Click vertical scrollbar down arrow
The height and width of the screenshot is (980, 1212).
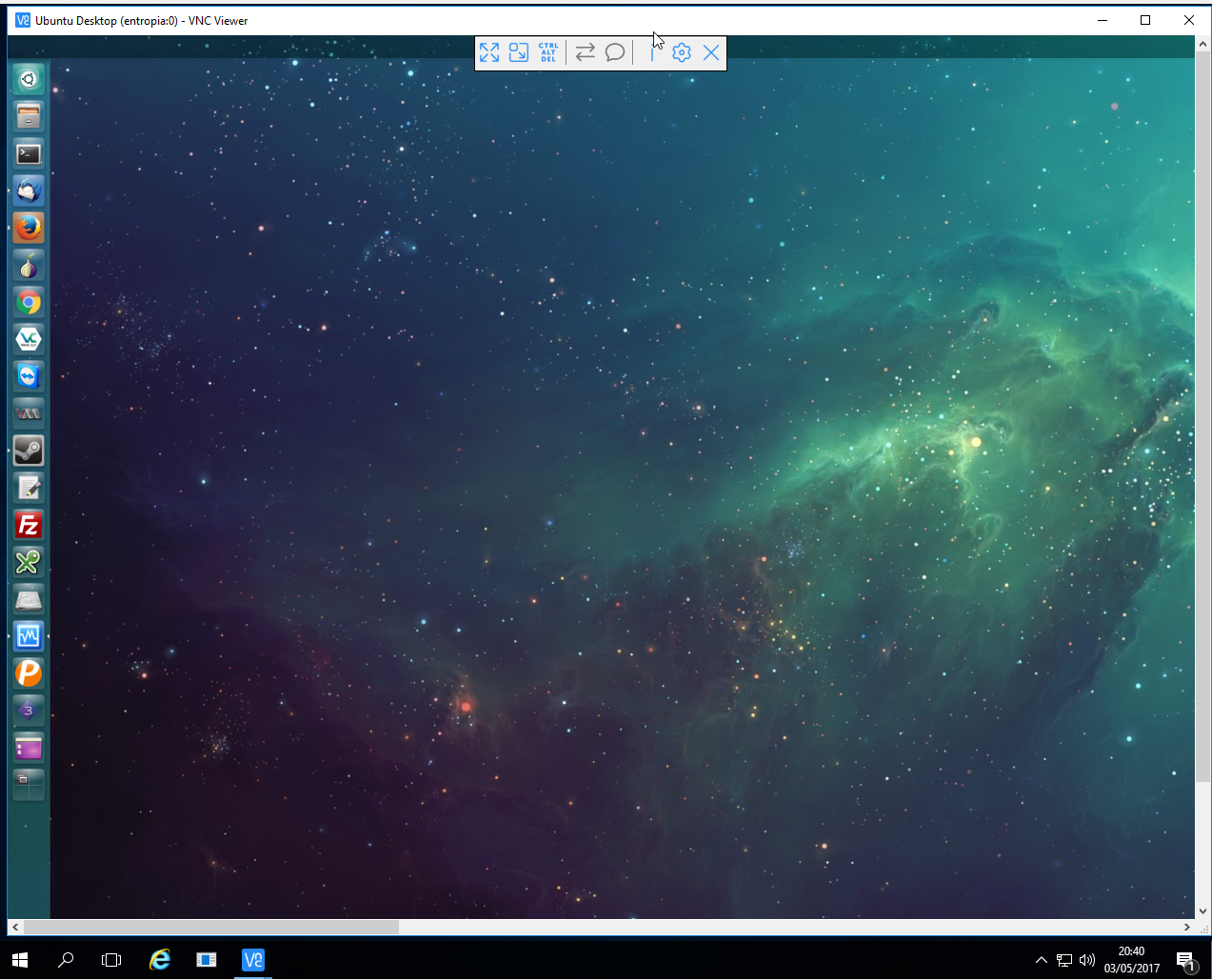[x=1203, y=911]
